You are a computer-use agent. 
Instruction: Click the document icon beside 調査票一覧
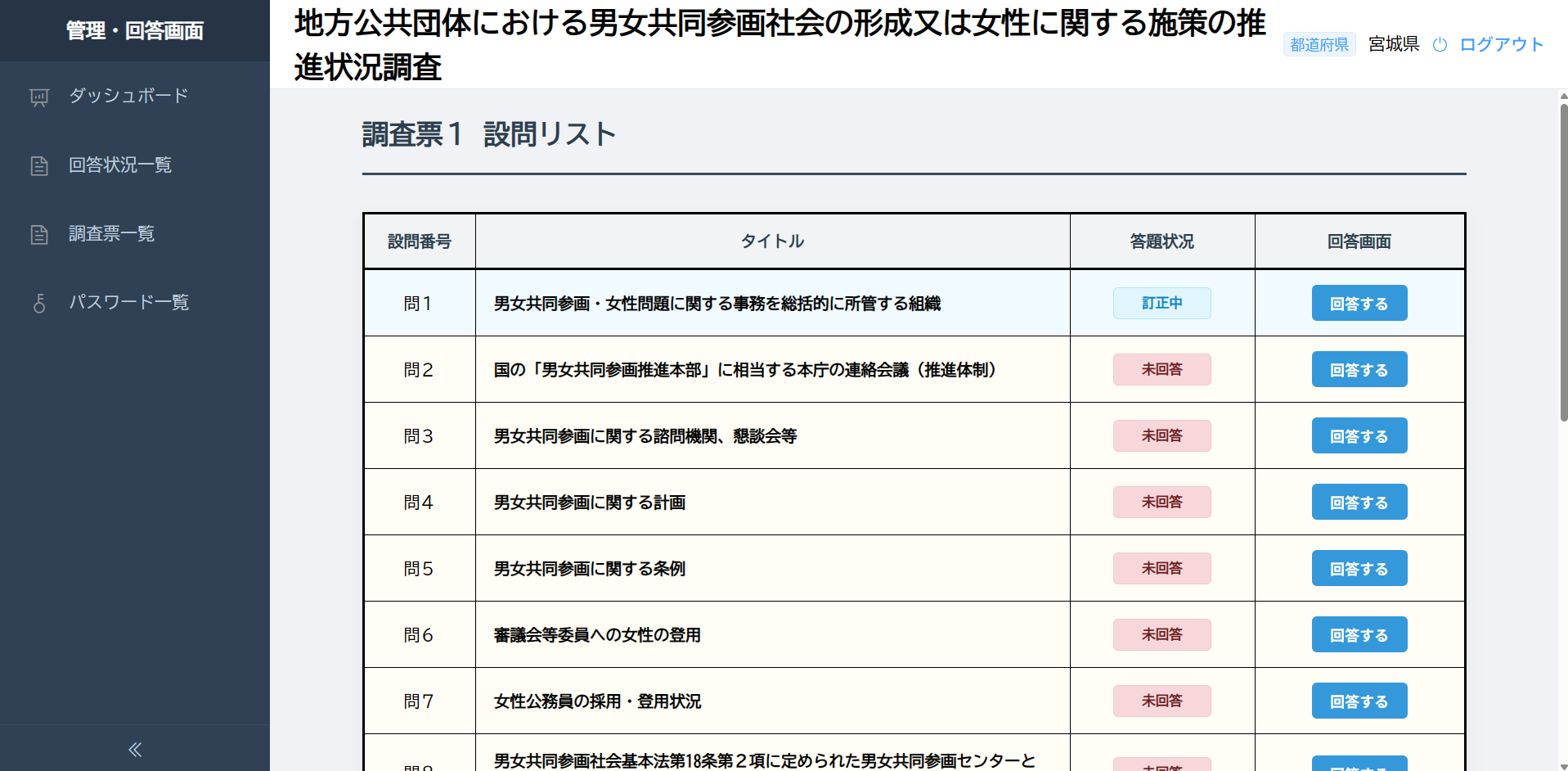[39, 235]
